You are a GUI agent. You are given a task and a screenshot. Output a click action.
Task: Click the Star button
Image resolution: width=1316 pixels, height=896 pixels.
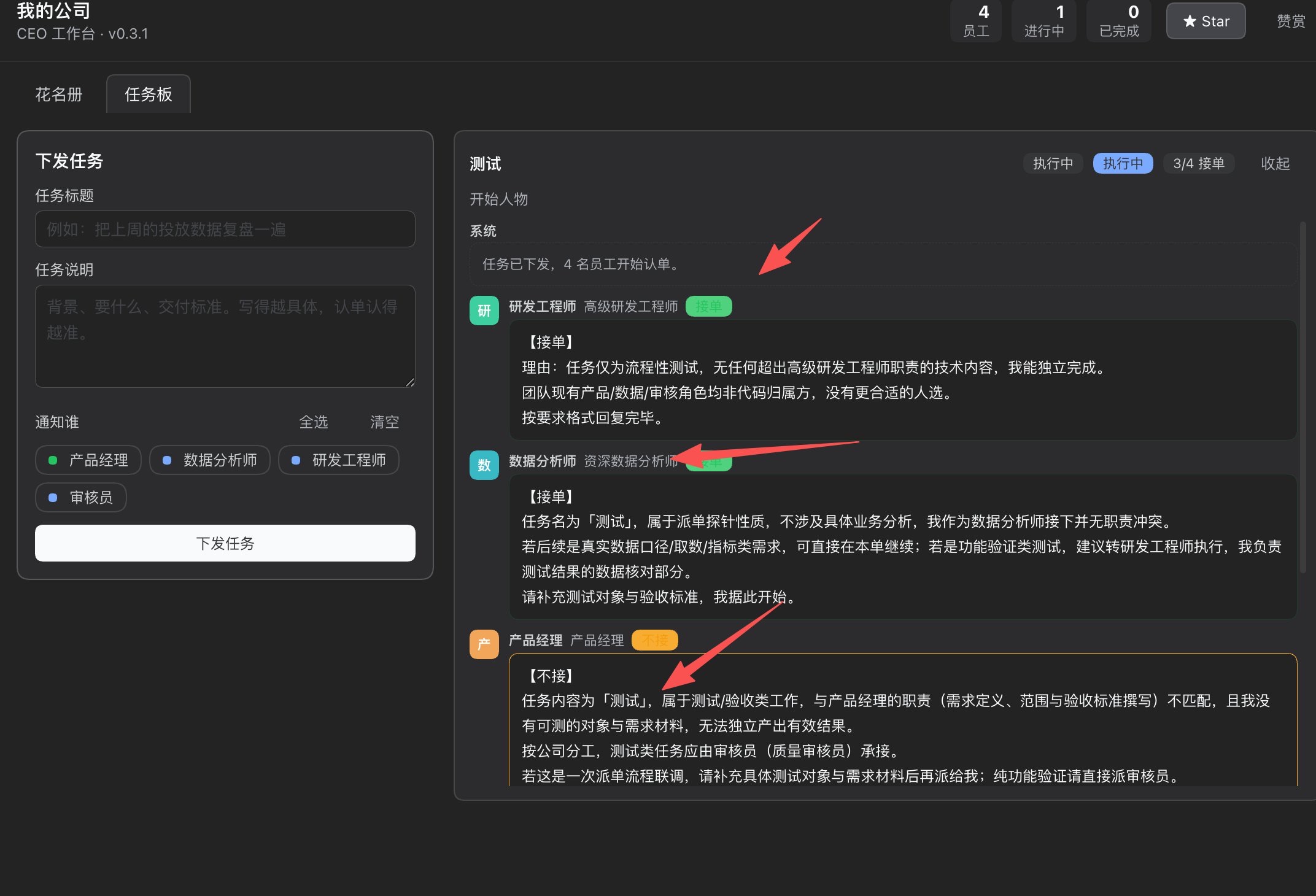coord(1206,21)
